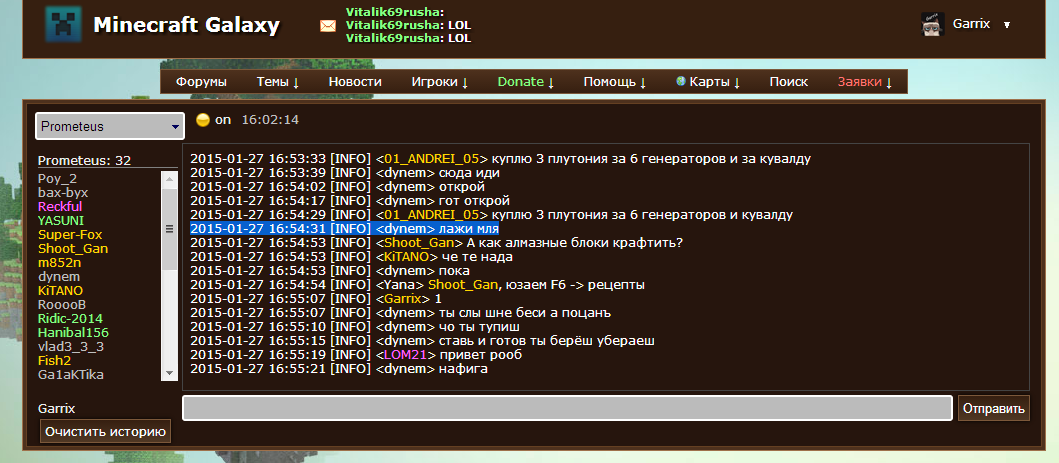Click the Garrix name above clear history

click(57, 408)
